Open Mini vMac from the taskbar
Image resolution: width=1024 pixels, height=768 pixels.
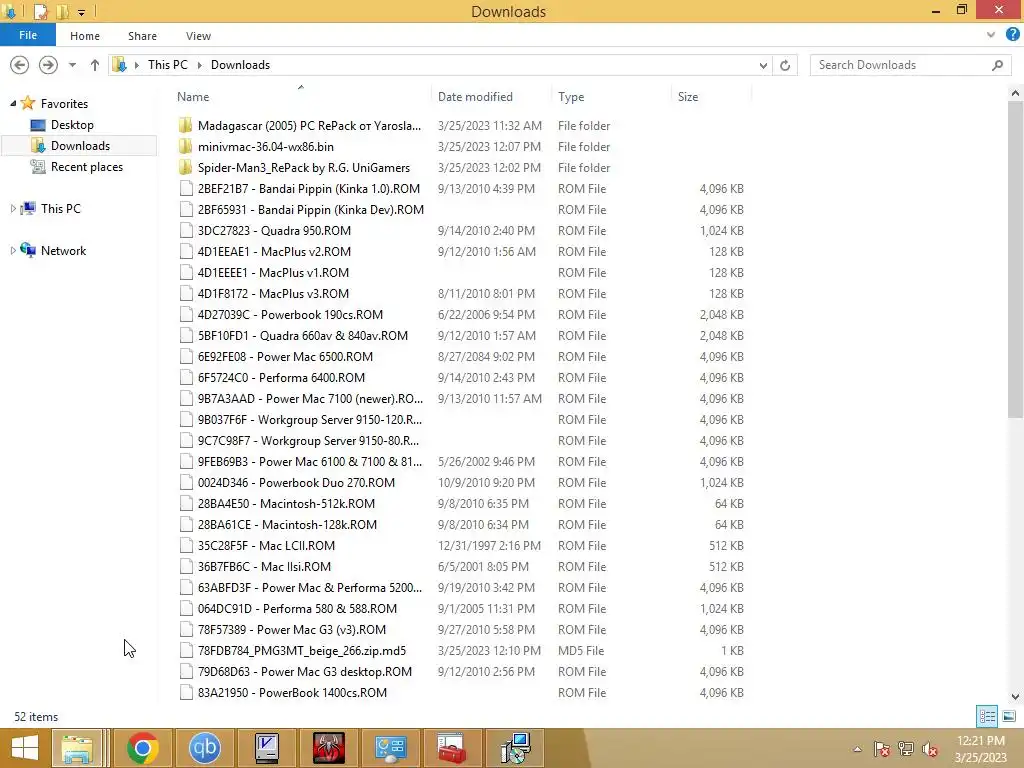click(266, 748)
